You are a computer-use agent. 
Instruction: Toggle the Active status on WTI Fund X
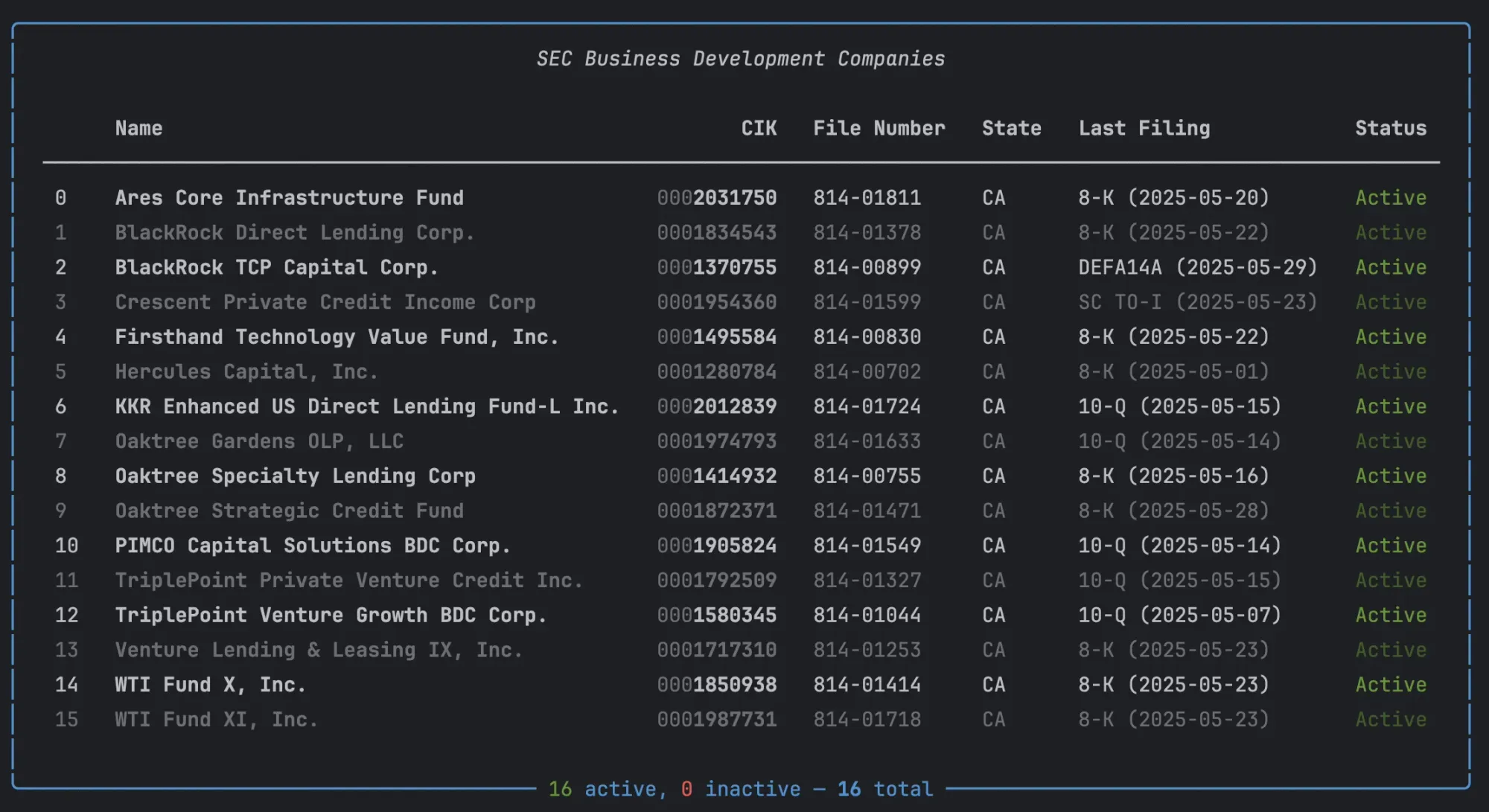pos(1389,684)
